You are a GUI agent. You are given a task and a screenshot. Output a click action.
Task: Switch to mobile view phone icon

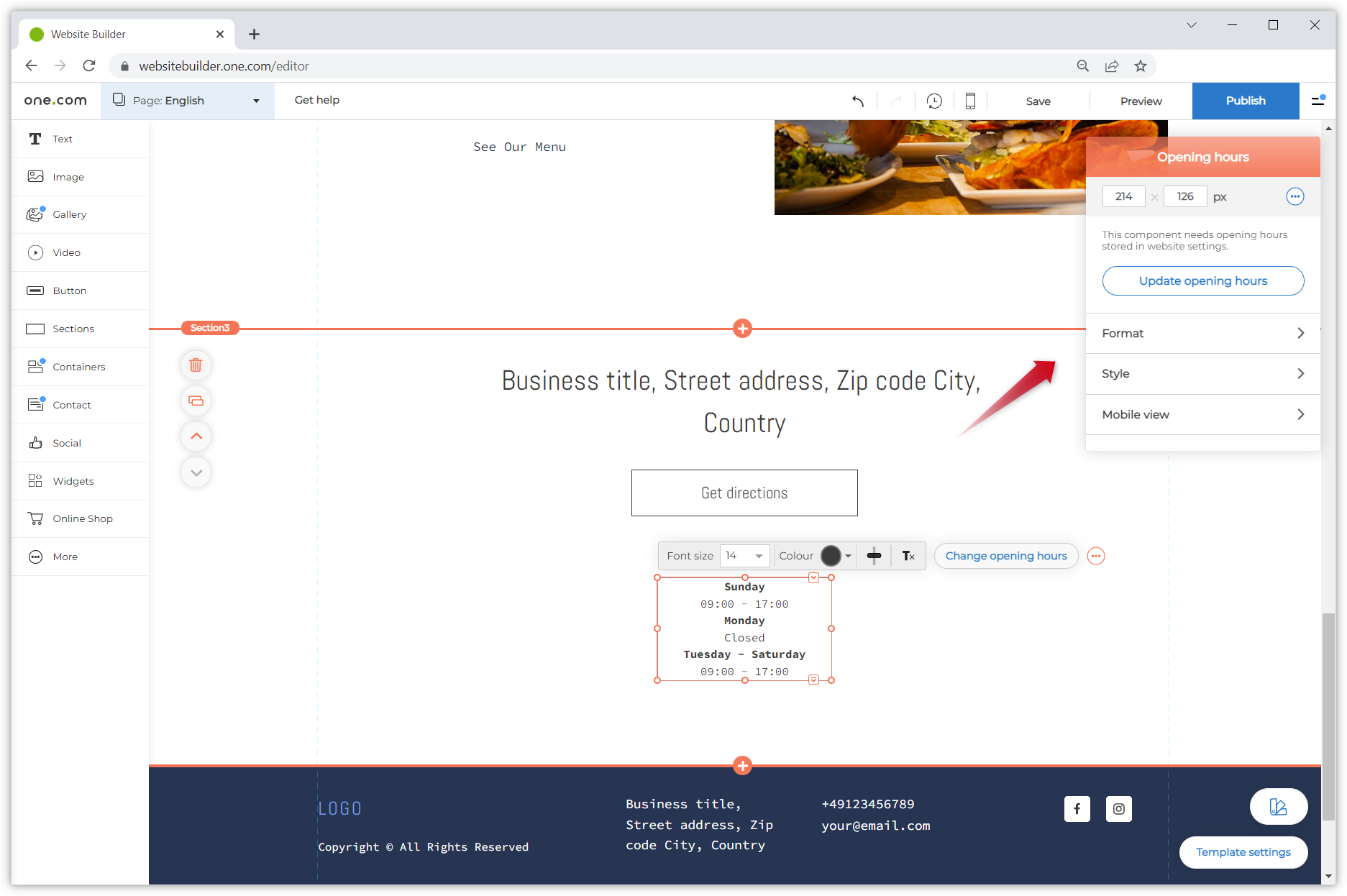tap(970, 101)
